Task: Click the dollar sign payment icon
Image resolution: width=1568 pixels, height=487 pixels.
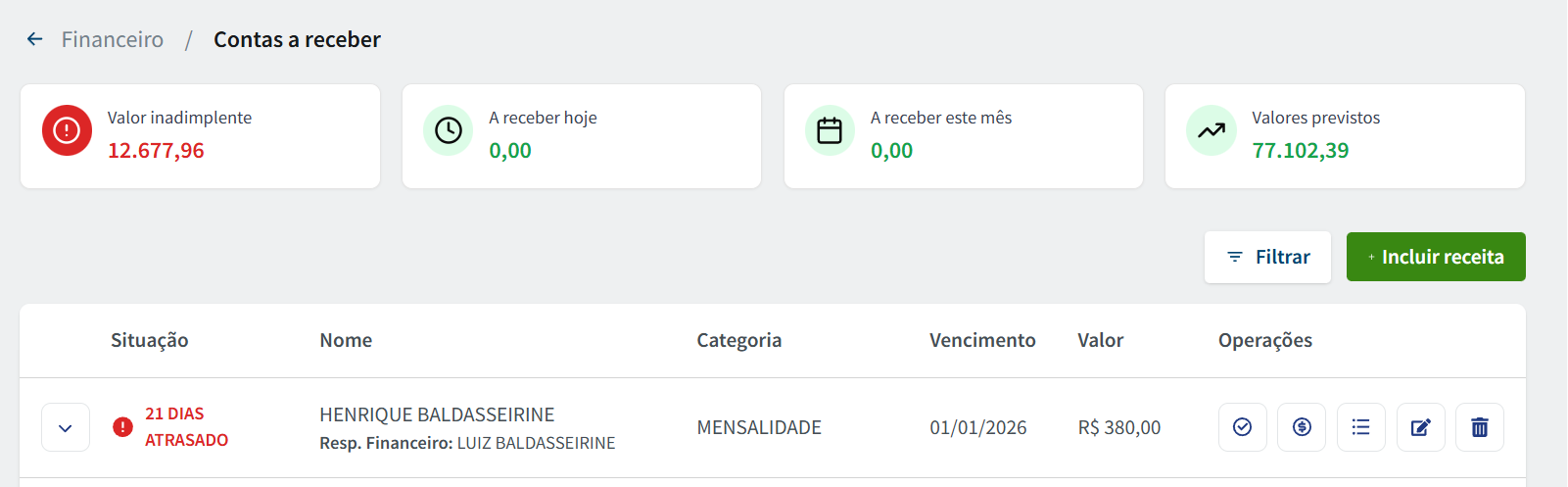Action: 1302,427
